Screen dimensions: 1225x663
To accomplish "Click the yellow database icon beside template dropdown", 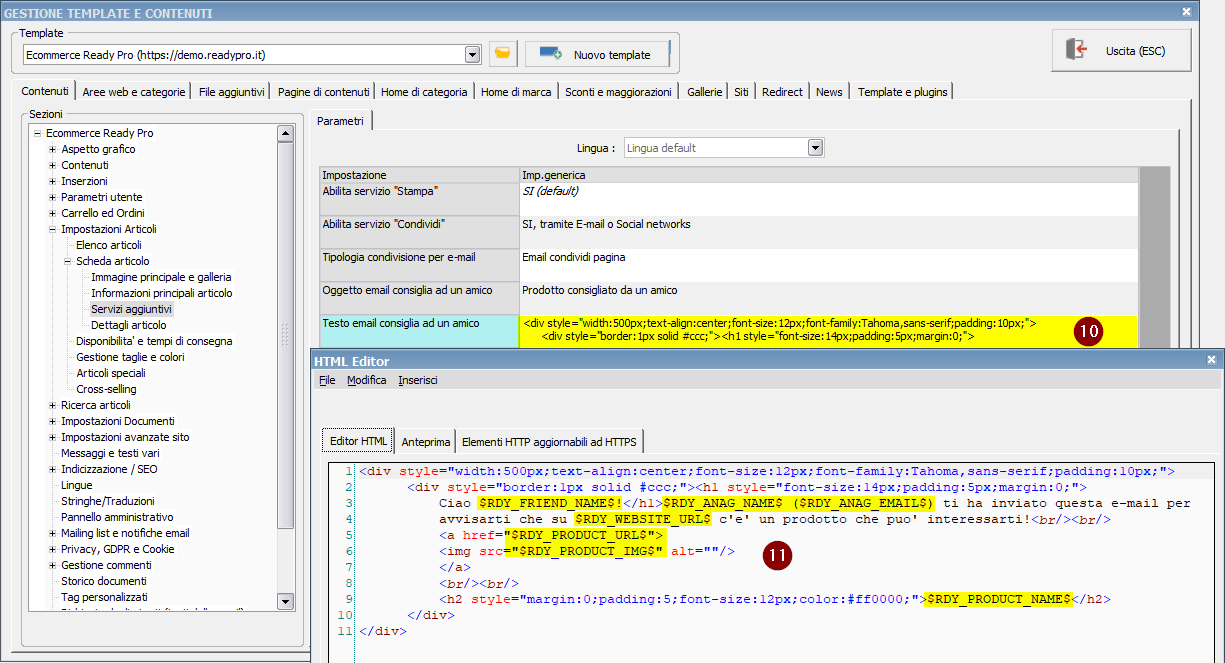I will [x=502, y=54].
